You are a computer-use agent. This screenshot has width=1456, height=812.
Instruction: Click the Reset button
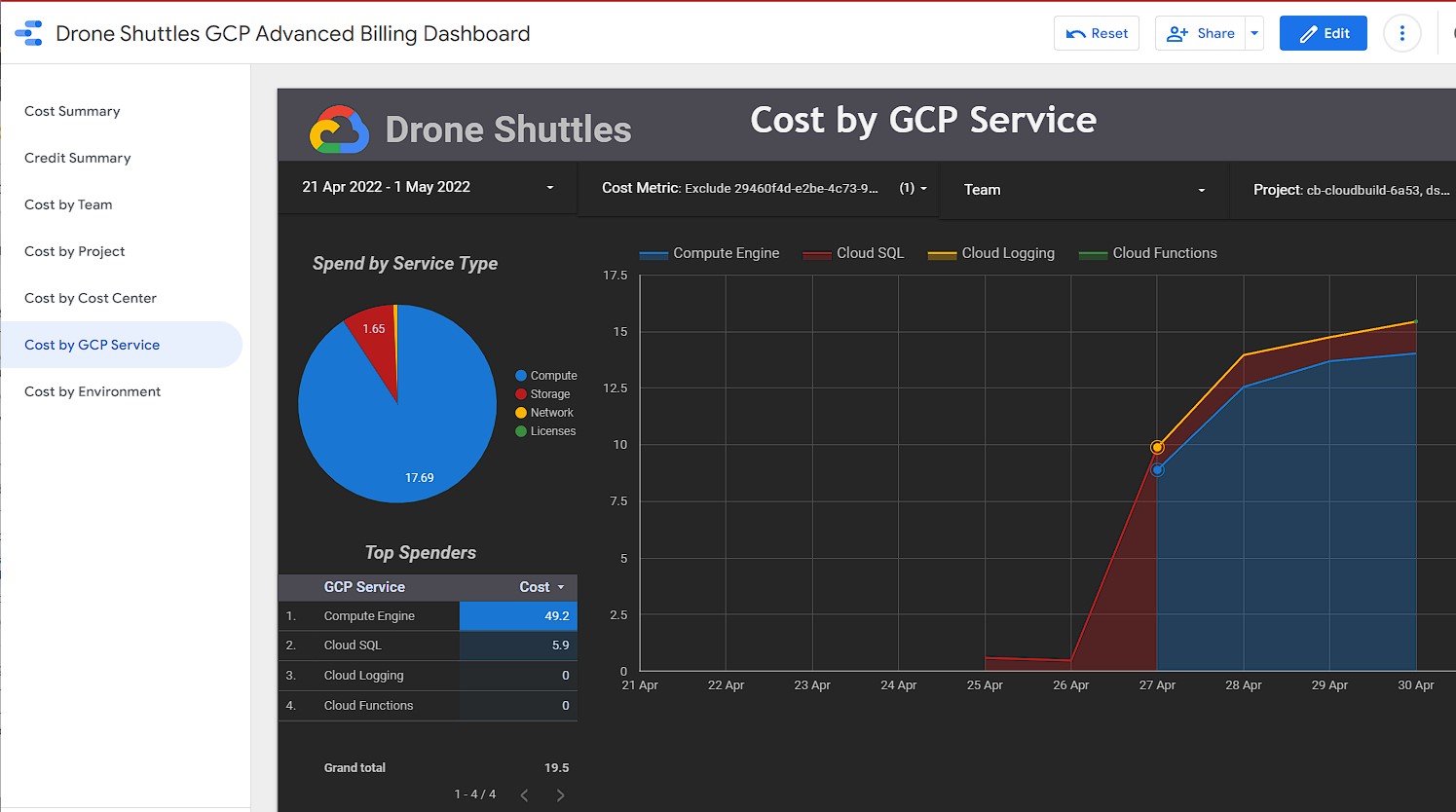[1097, 33]
